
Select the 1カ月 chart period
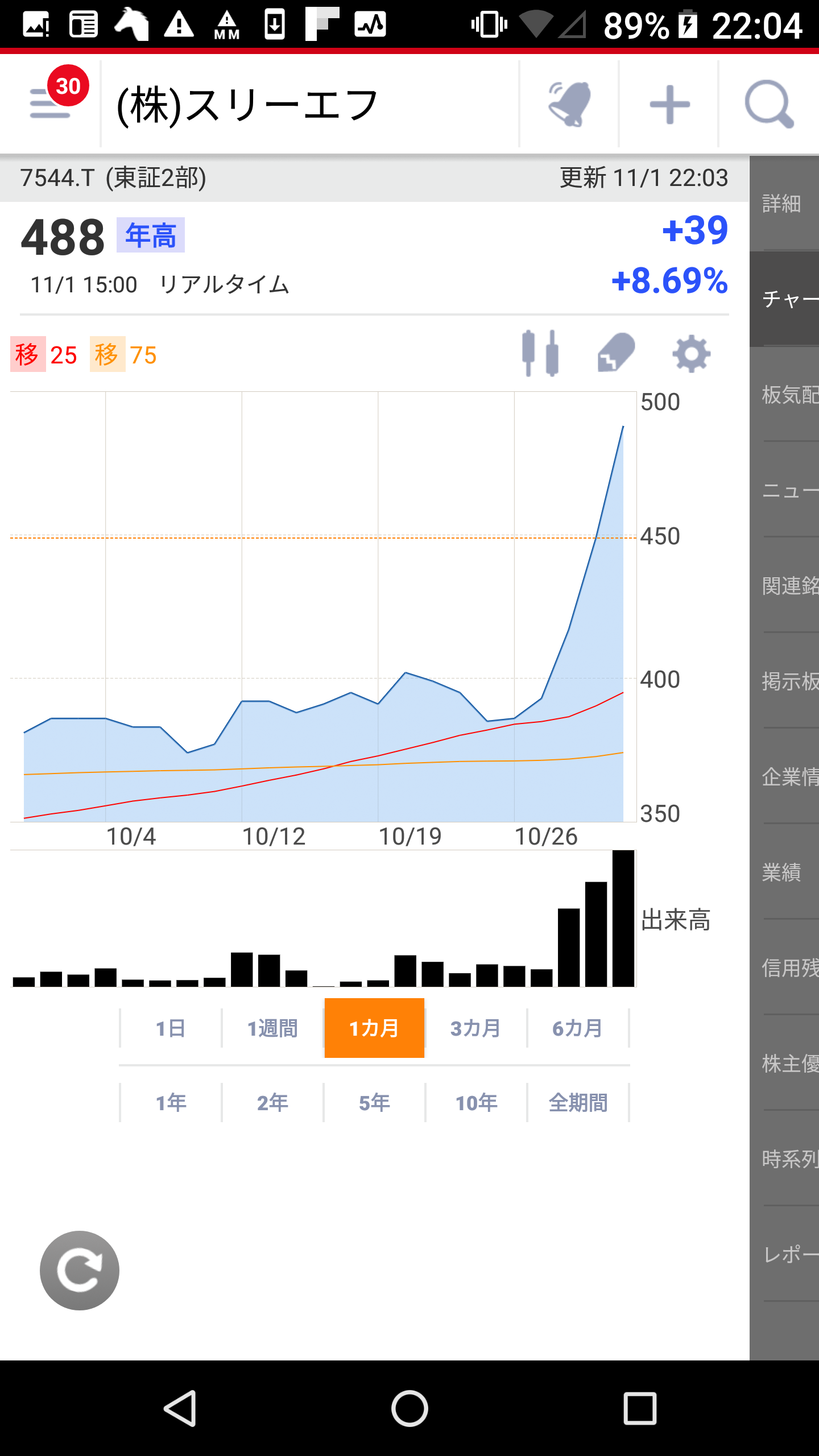click(x=374, y=1028)
